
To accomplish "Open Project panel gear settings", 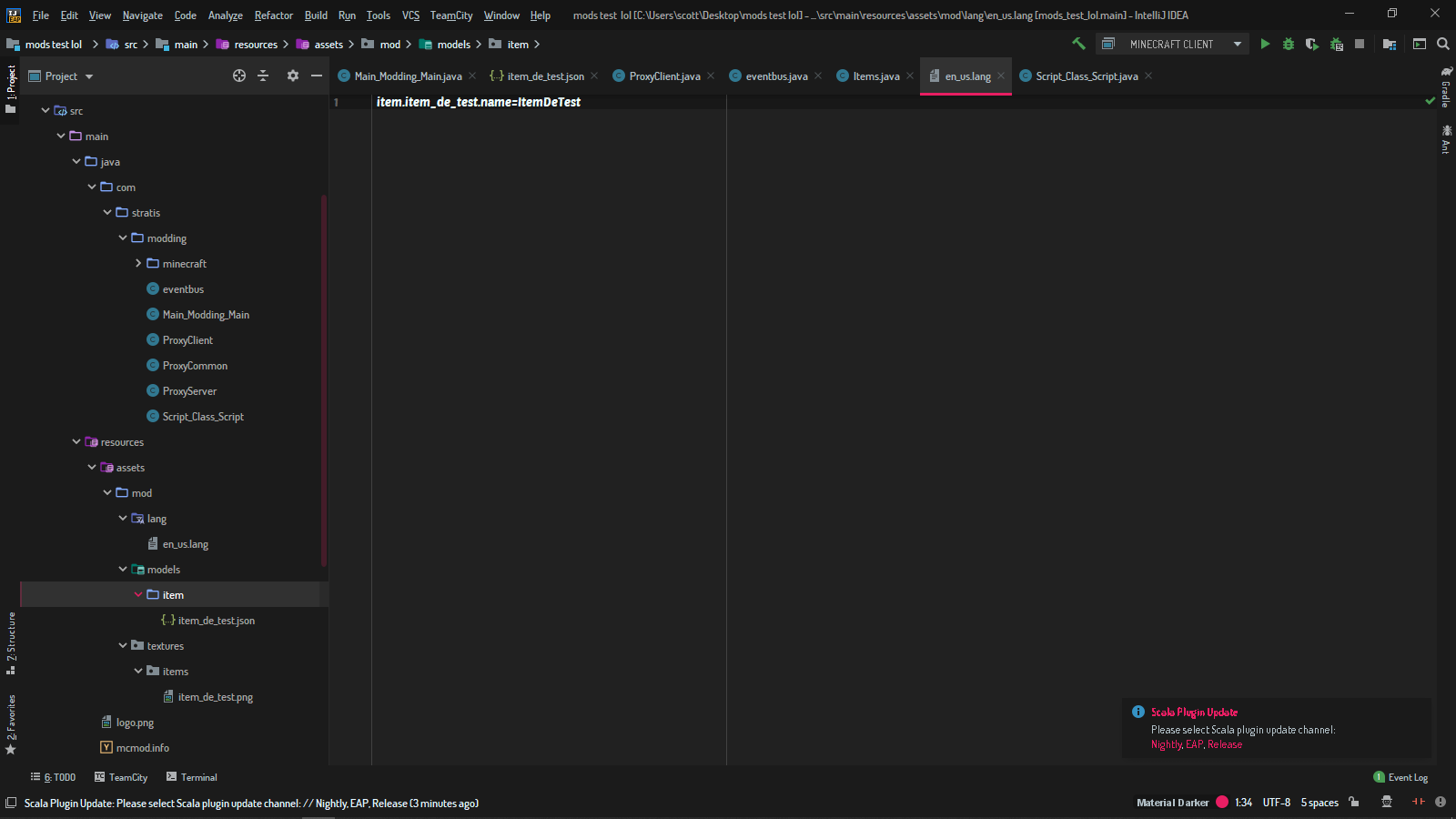I will tap(292, 76).
